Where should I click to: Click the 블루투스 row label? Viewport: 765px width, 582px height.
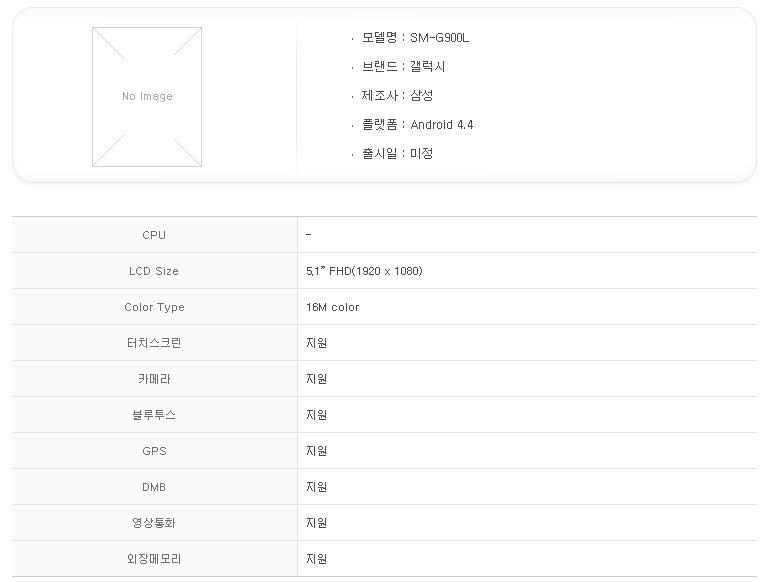click(x=154, y=415)
